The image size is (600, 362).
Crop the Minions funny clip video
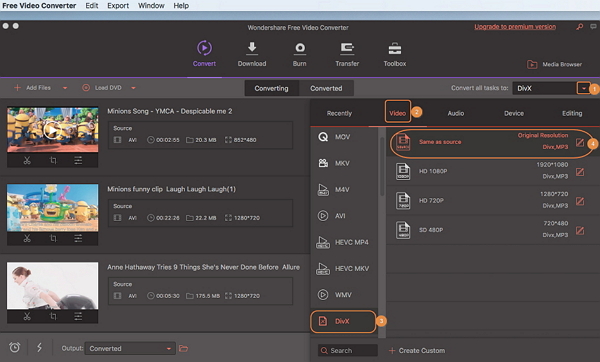coord(53,238)
